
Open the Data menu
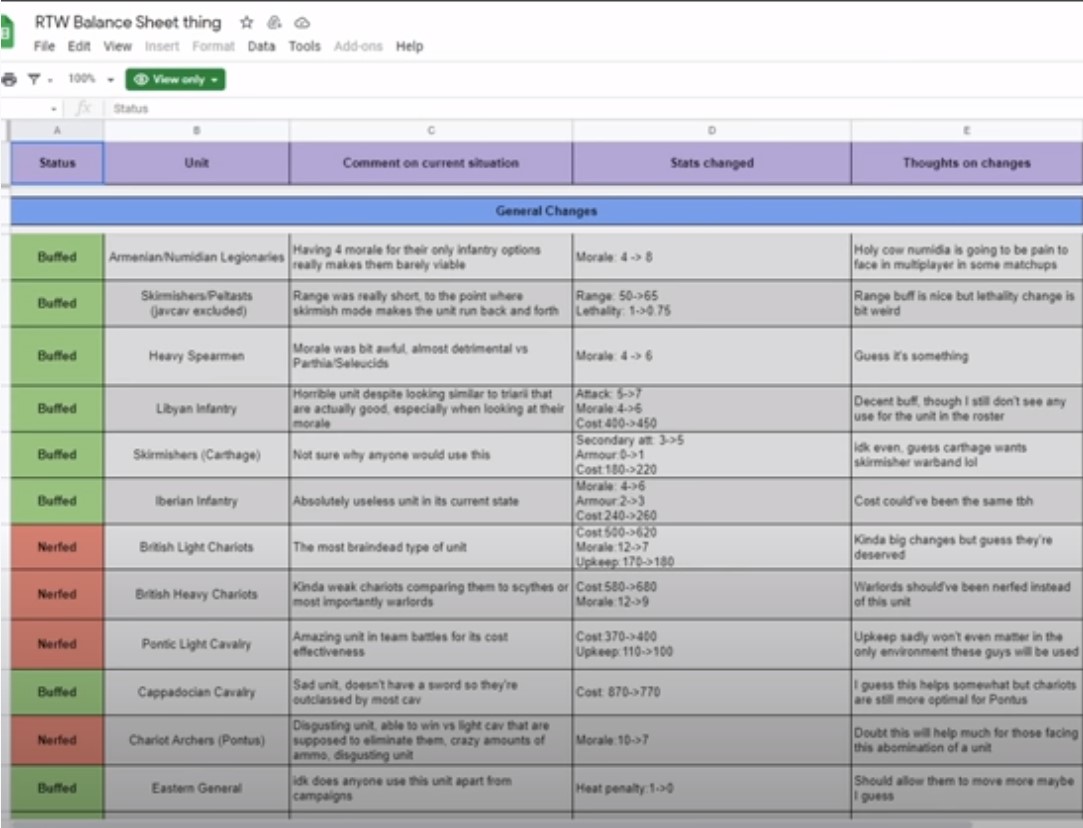pos(261,46)
